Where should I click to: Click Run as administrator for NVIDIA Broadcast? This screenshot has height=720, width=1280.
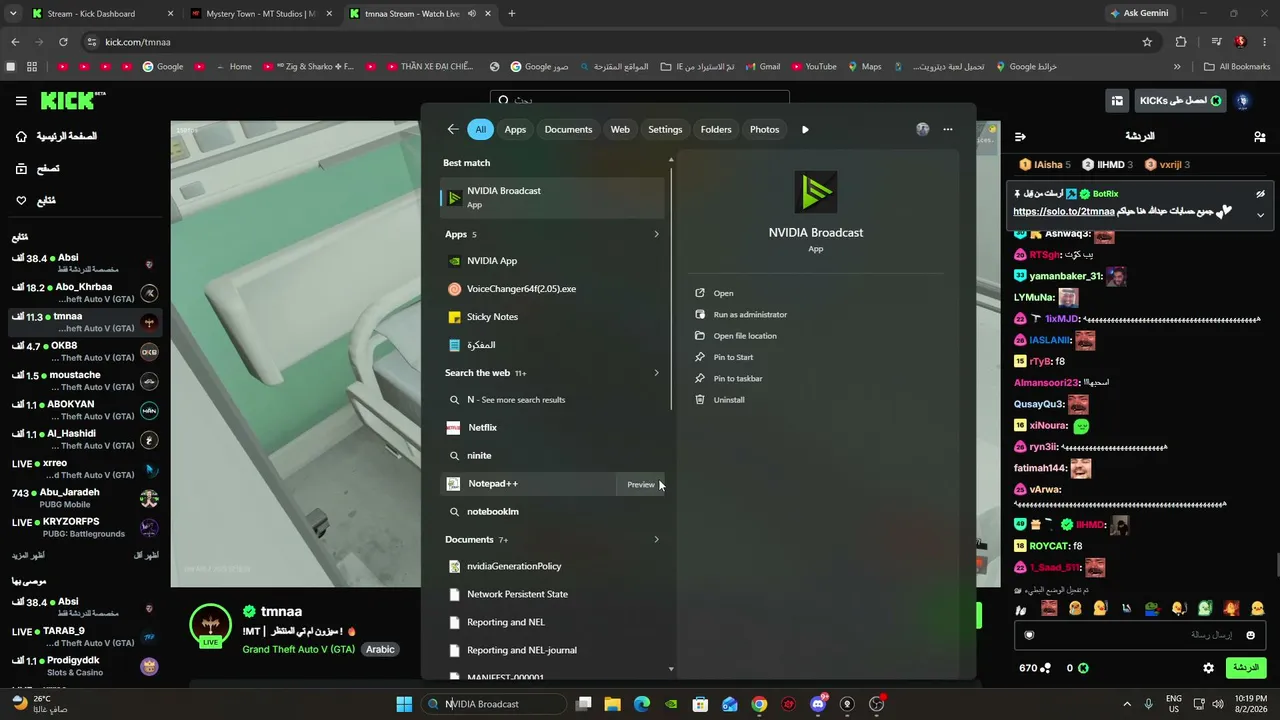(741, 315)
